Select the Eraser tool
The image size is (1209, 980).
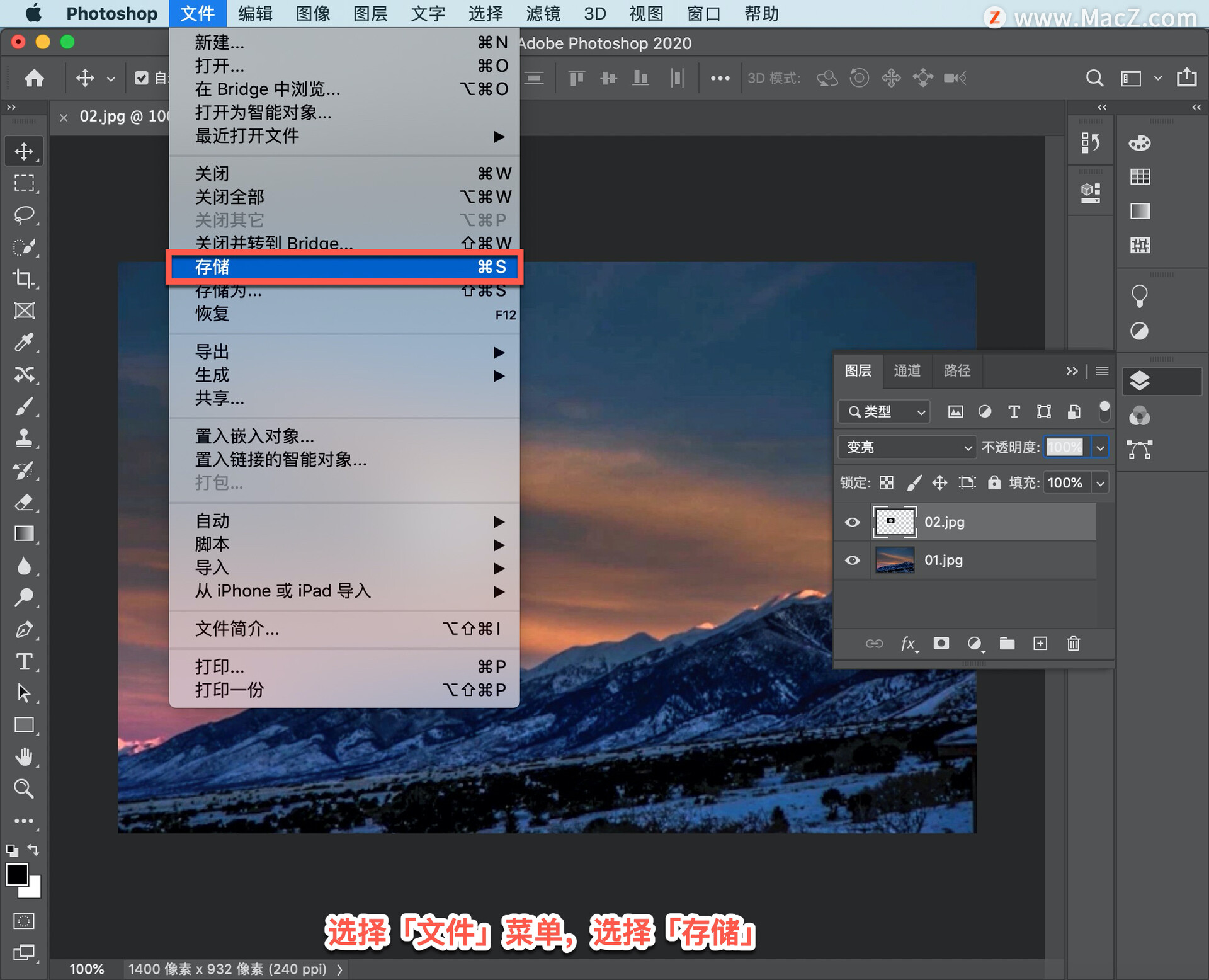click(24, 502)
